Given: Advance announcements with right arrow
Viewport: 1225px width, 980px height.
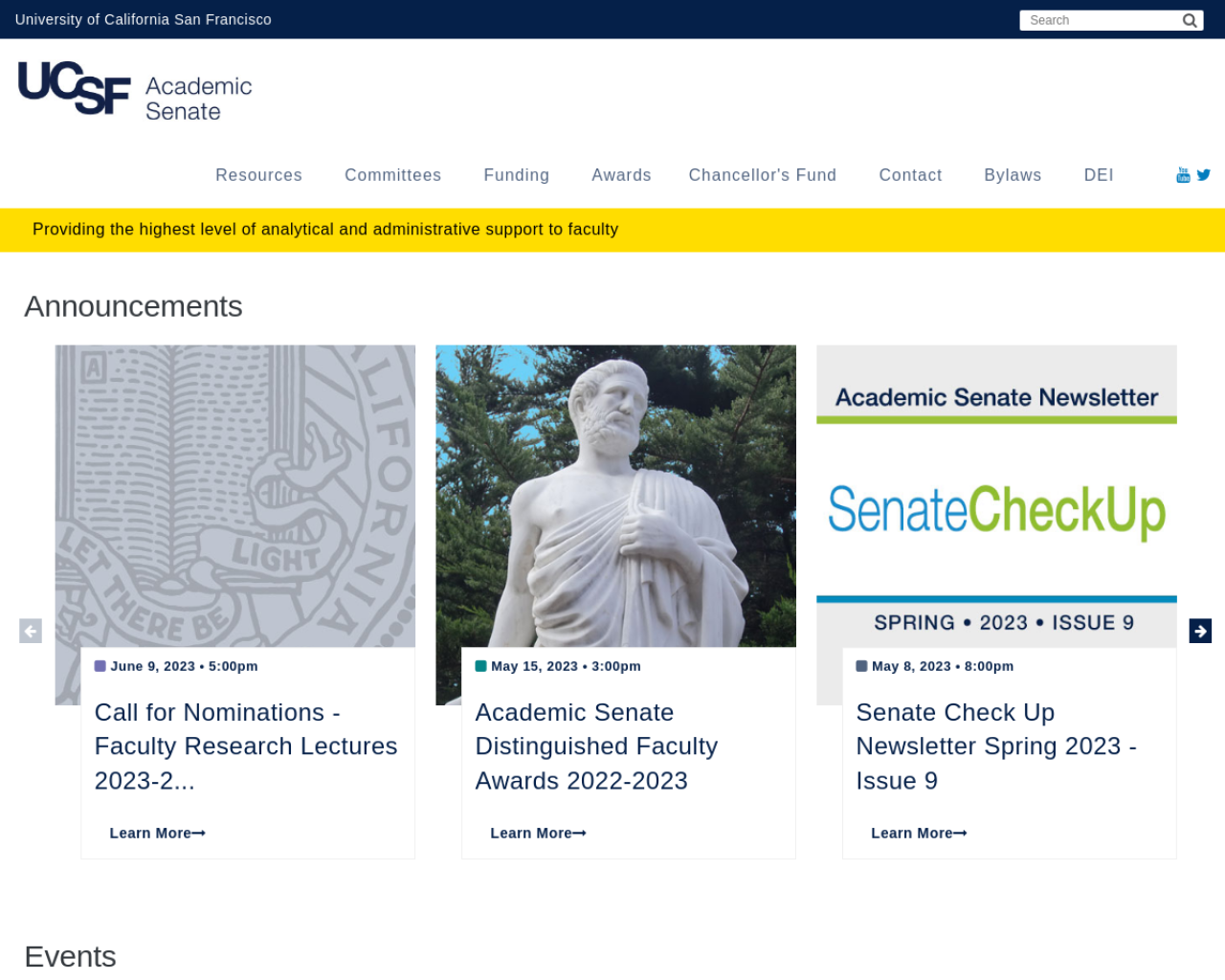Looking at the screenshot, I should [x=1200, y=631].
